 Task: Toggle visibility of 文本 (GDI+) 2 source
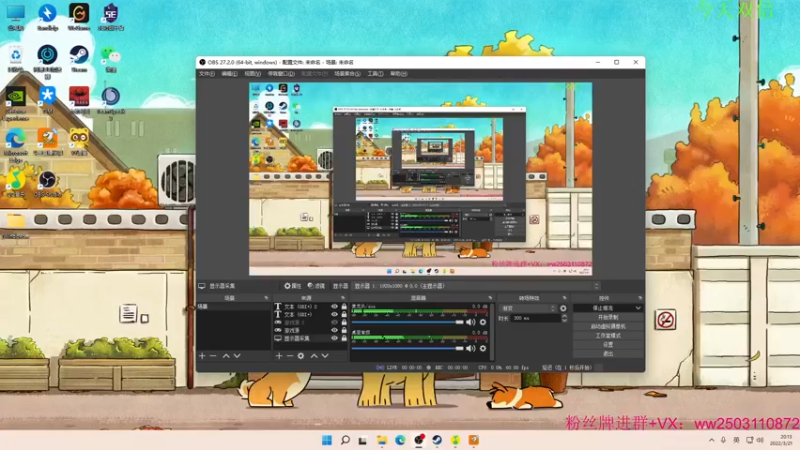(x=334, y=307)
